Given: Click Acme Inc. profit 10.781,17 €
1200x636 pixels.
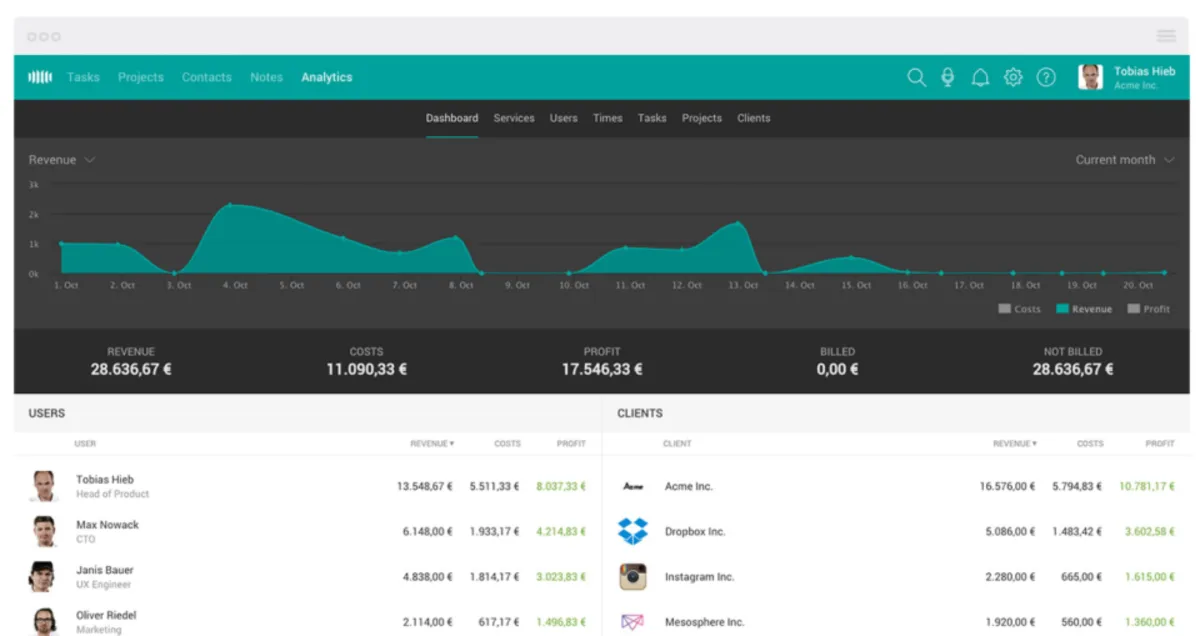Looking at the screenshot, I should [x=1147, y=487].
